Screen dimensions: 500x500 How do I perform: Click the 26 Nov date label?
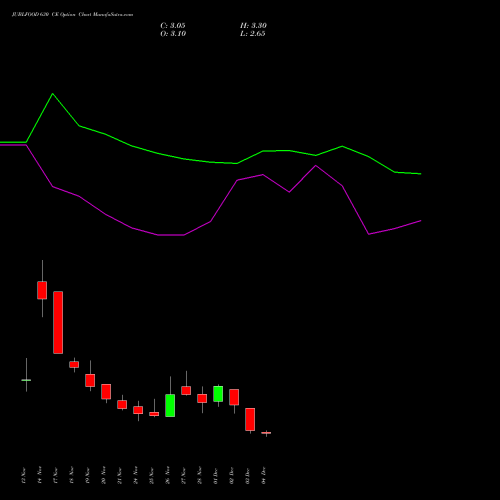(167, 476)
